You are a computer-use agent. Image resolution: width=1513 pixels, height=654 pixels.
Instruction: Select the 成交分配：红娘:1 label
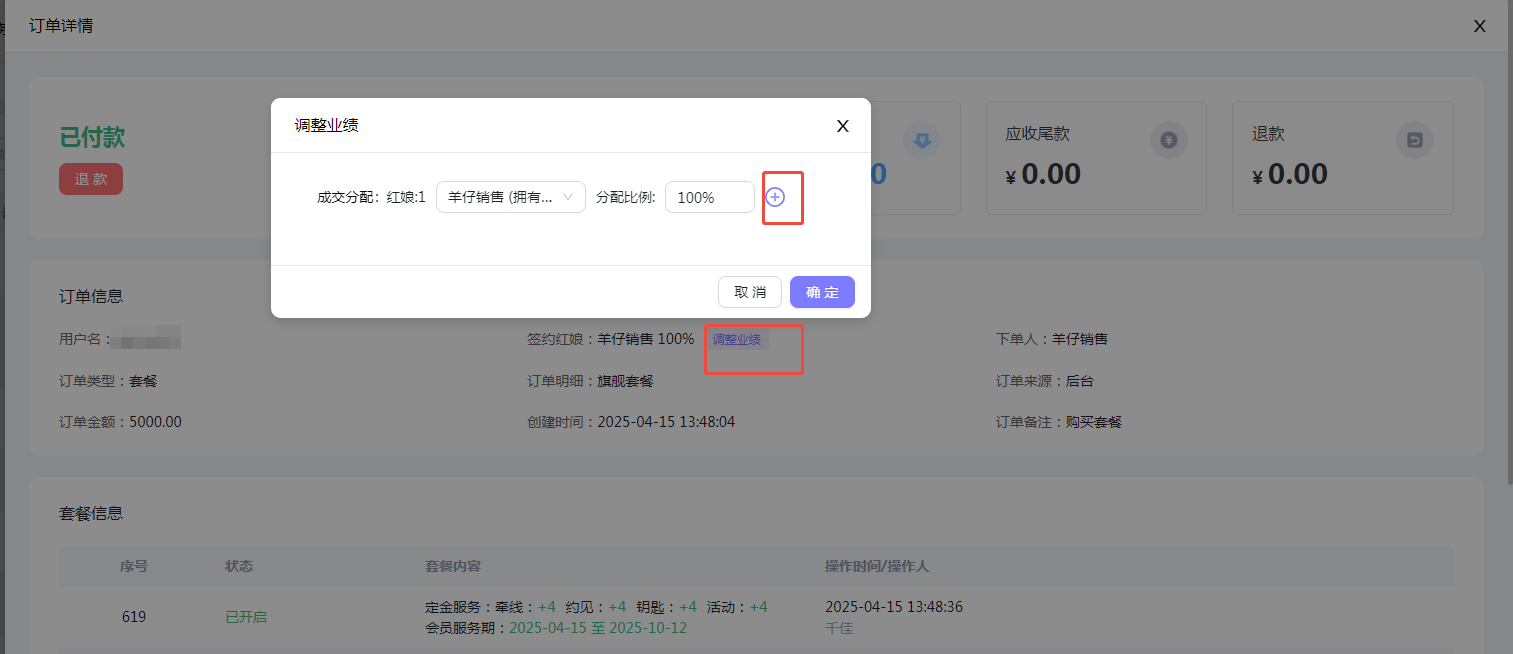(x=371, y=197)
